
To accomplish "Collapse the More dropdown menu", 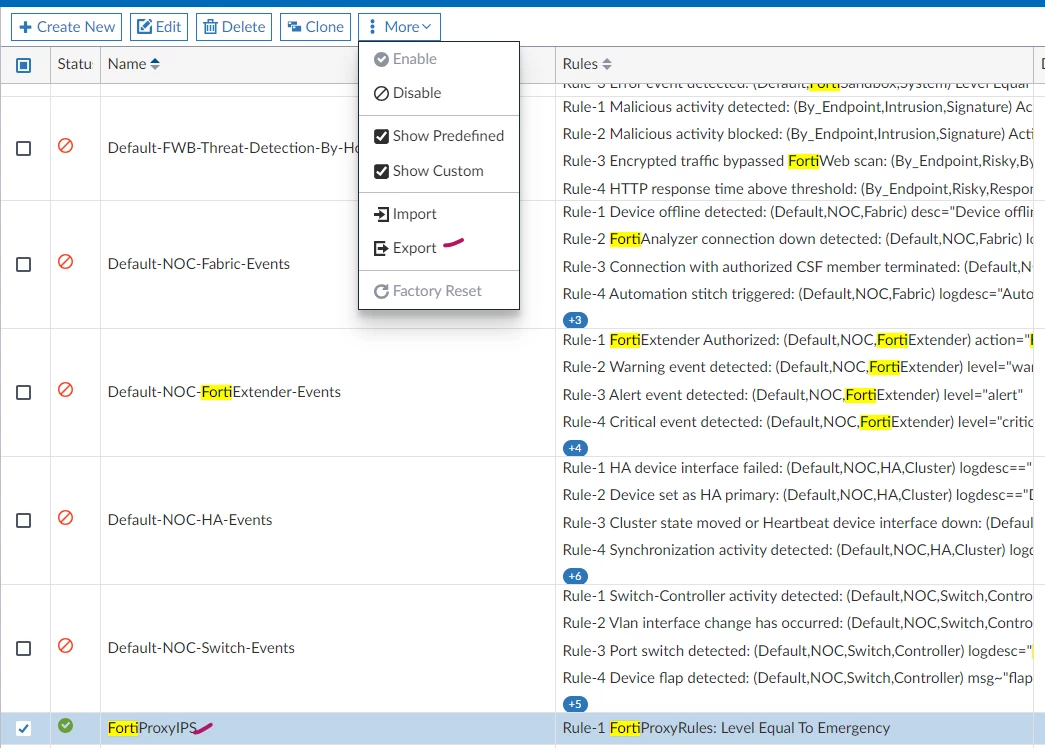I will 399,27.
